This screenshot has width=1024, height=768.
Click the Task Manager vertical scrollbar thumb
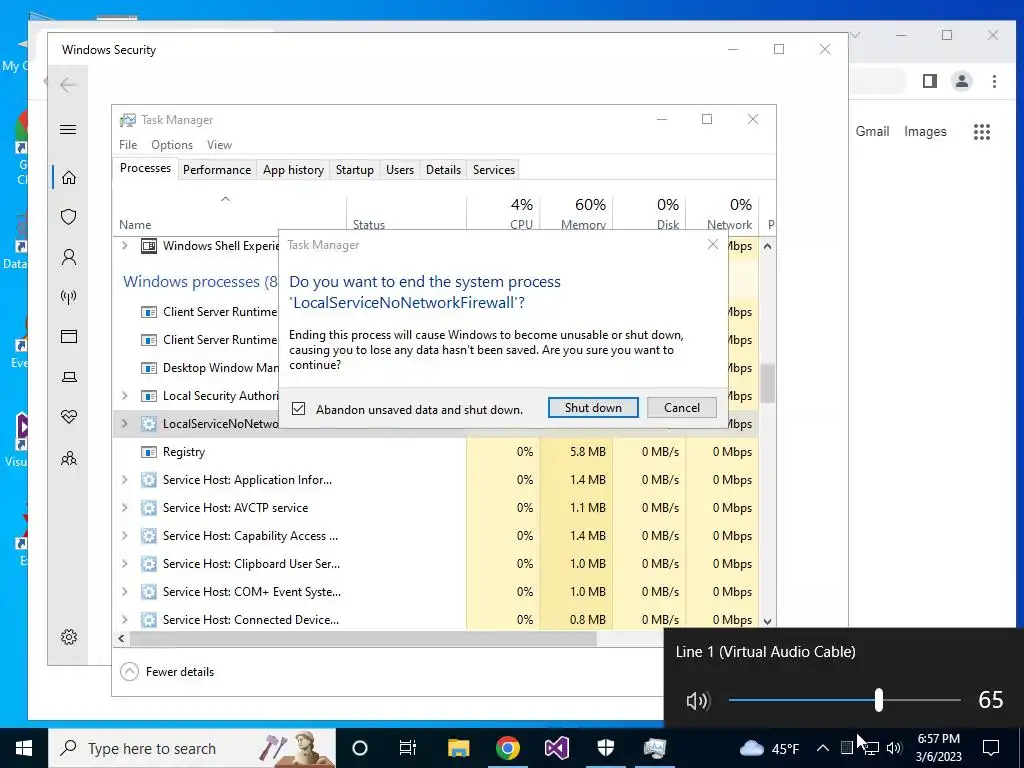(x=767, y=383)
